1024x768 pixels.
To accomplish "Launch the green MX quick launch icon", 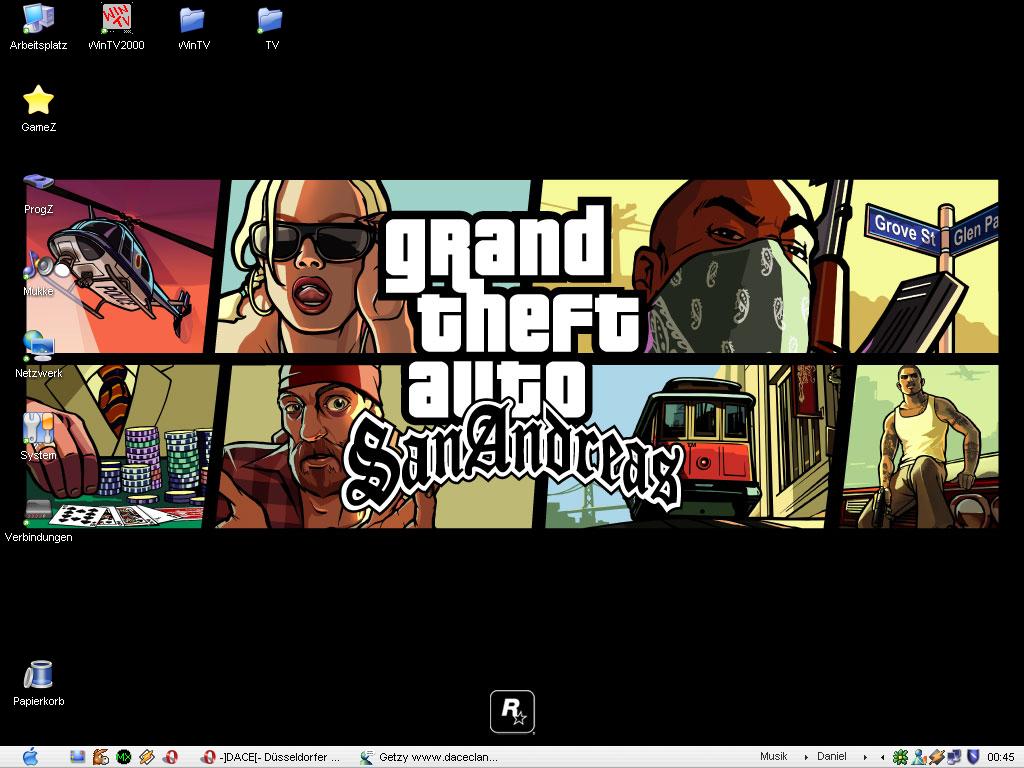I will [123, 757].
